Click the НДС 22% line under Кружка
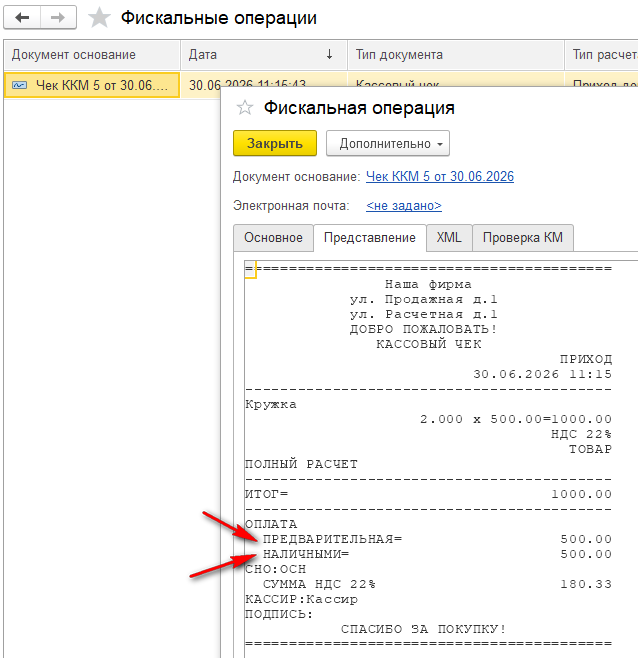The width and height of the screenshot is (638, 658). tap(581, 434)
